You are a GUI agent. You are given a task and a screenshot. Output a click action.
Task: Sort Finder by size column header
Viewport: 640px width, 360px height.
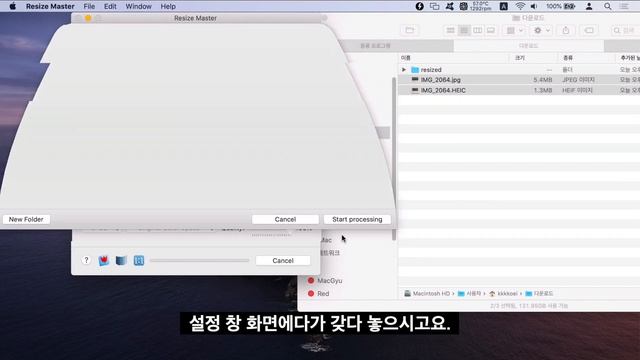(x=533, y=58)
